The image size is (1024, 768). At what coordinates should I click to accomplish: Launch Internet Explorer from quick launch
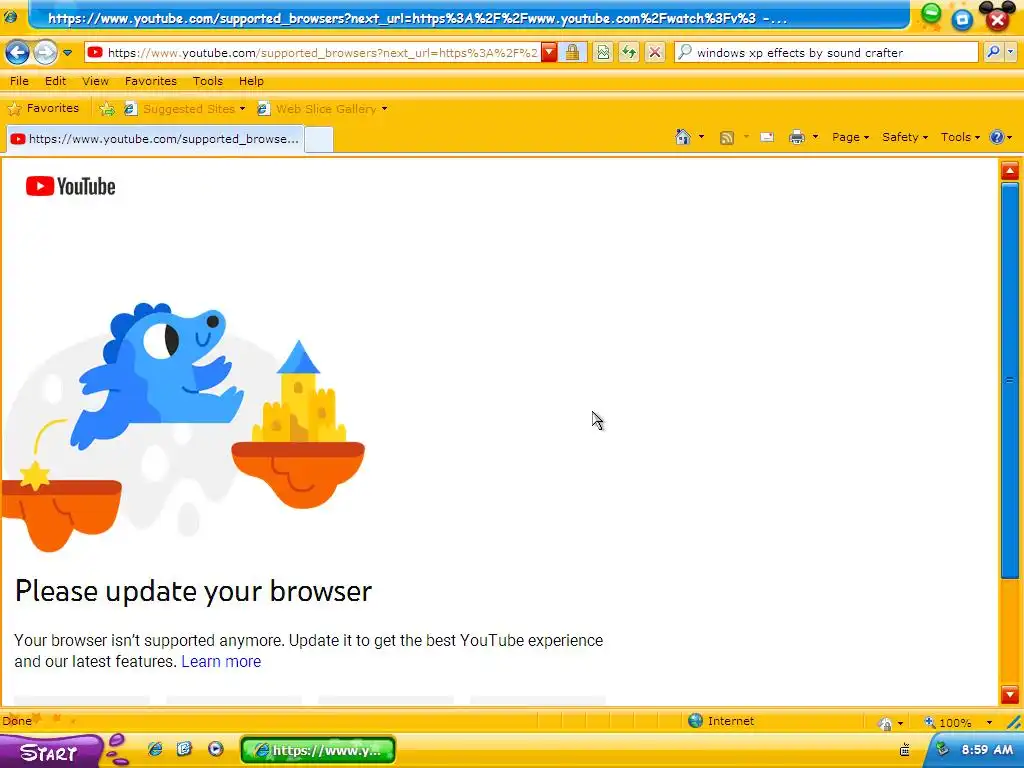tap(155, 749)
